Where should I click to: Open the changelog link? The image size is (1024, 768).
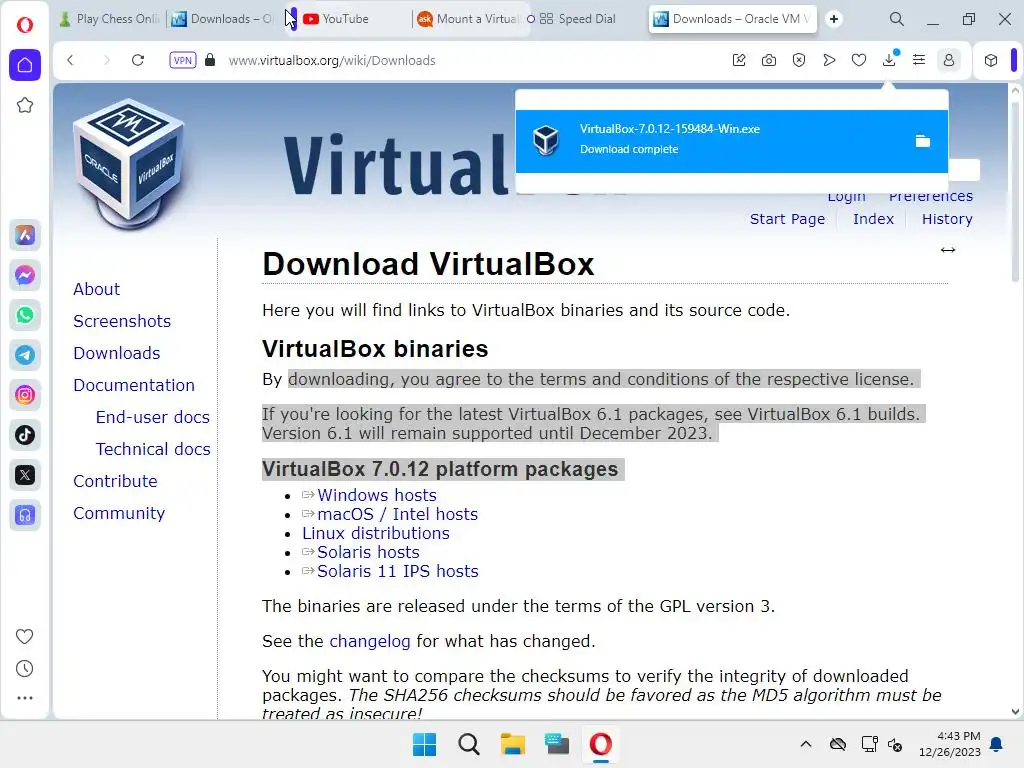(x=370, y=641)
